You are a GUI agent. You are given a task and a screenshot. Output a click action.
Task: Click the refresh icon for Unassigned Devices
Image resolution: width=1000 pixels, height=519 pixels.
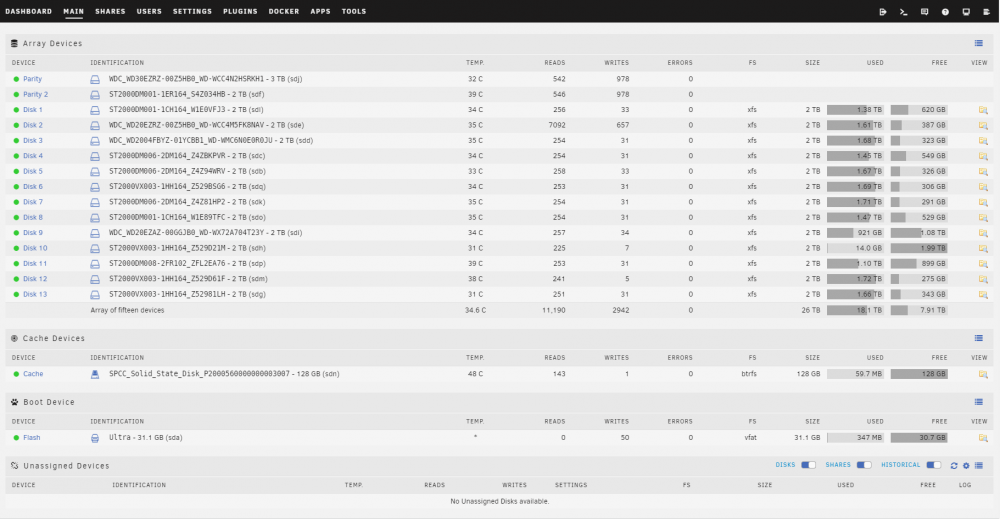(954, 465)
